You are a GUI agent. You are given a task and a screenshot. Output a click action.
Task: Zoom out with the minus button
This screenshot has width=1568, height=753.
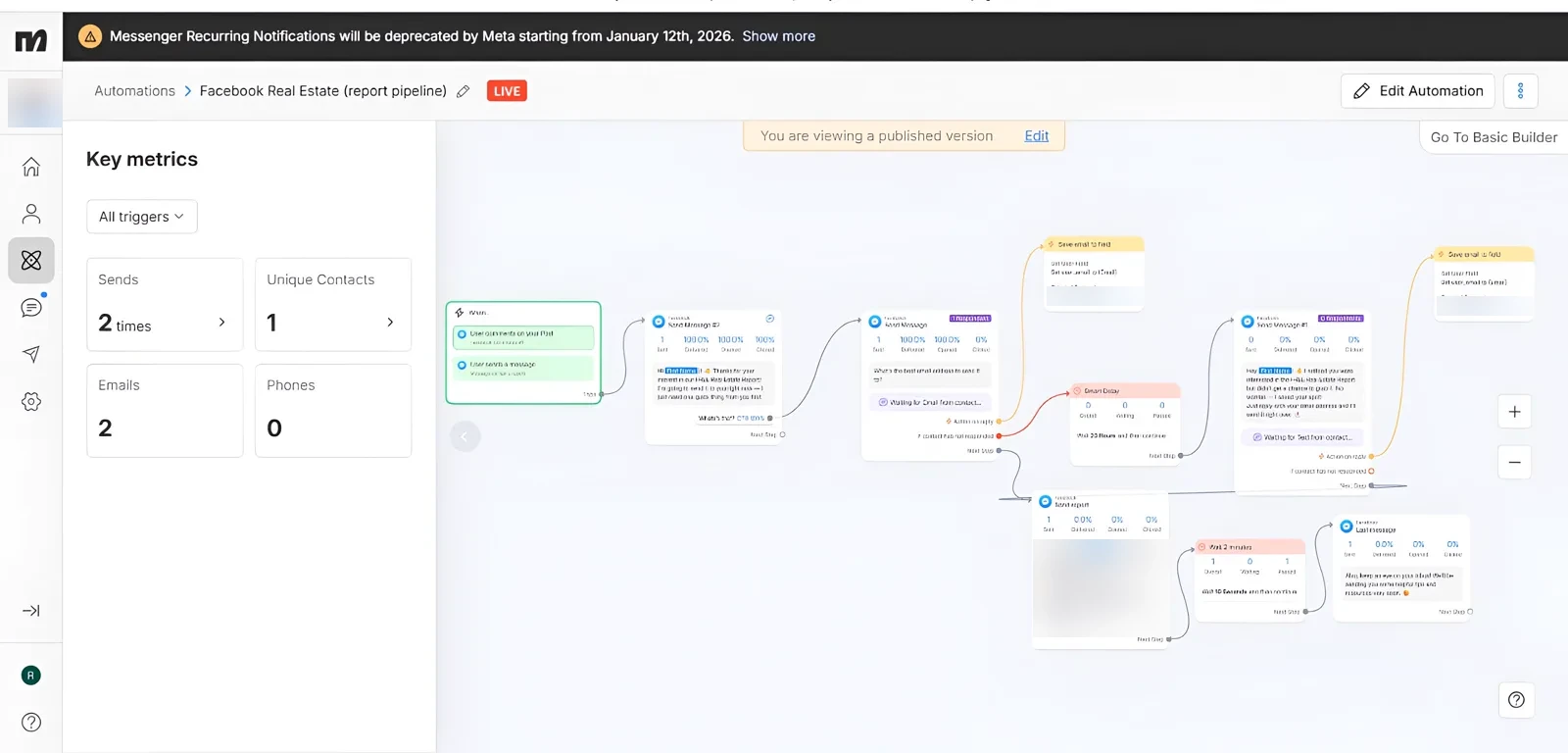click(1514, 462)
